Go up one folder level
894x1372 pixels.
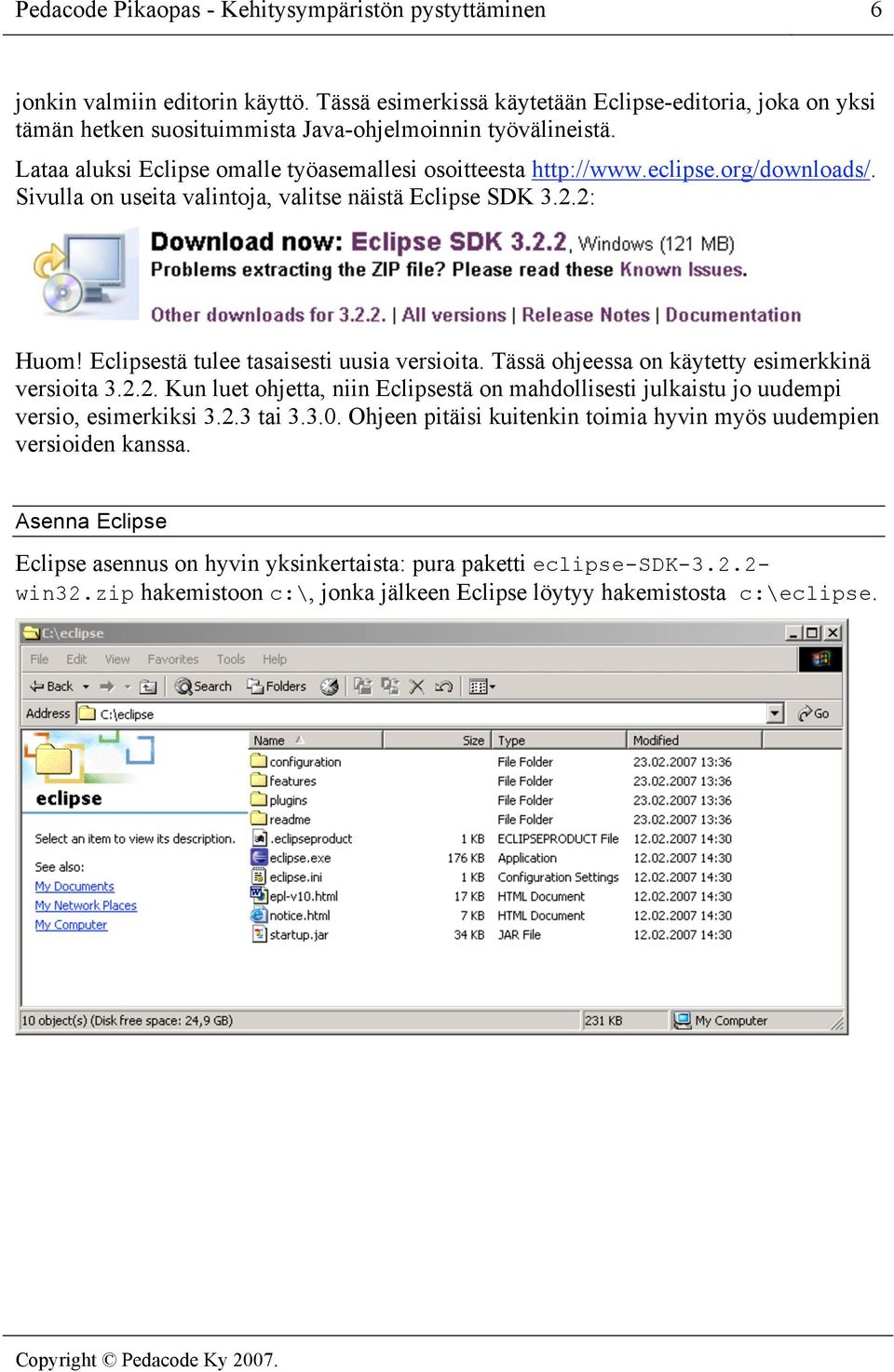point(148,686)
